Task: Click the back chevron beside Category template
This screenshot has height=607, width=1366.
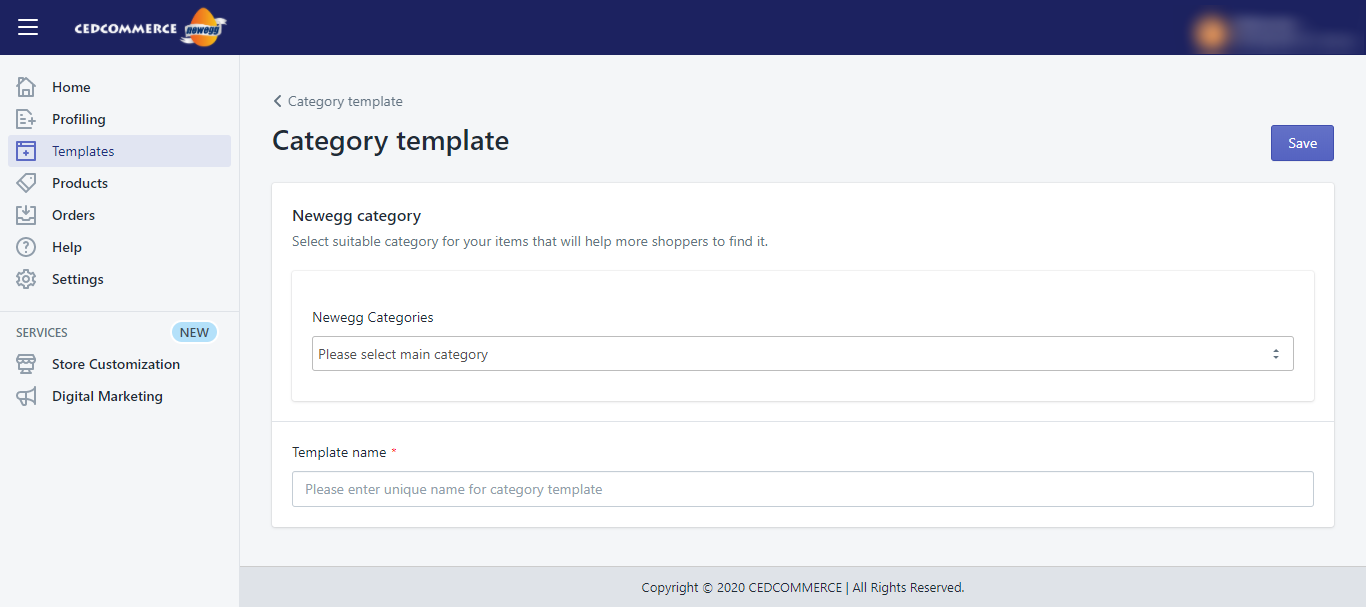Action: (x=277, y=101)
